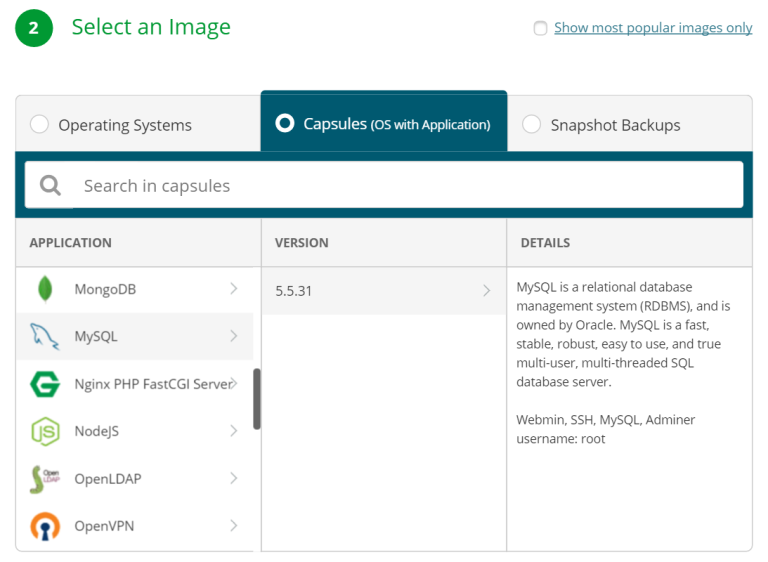Screen dimensions: 768x562
Task: Choose NodeJS from the application list
Action: click(96, 431)
